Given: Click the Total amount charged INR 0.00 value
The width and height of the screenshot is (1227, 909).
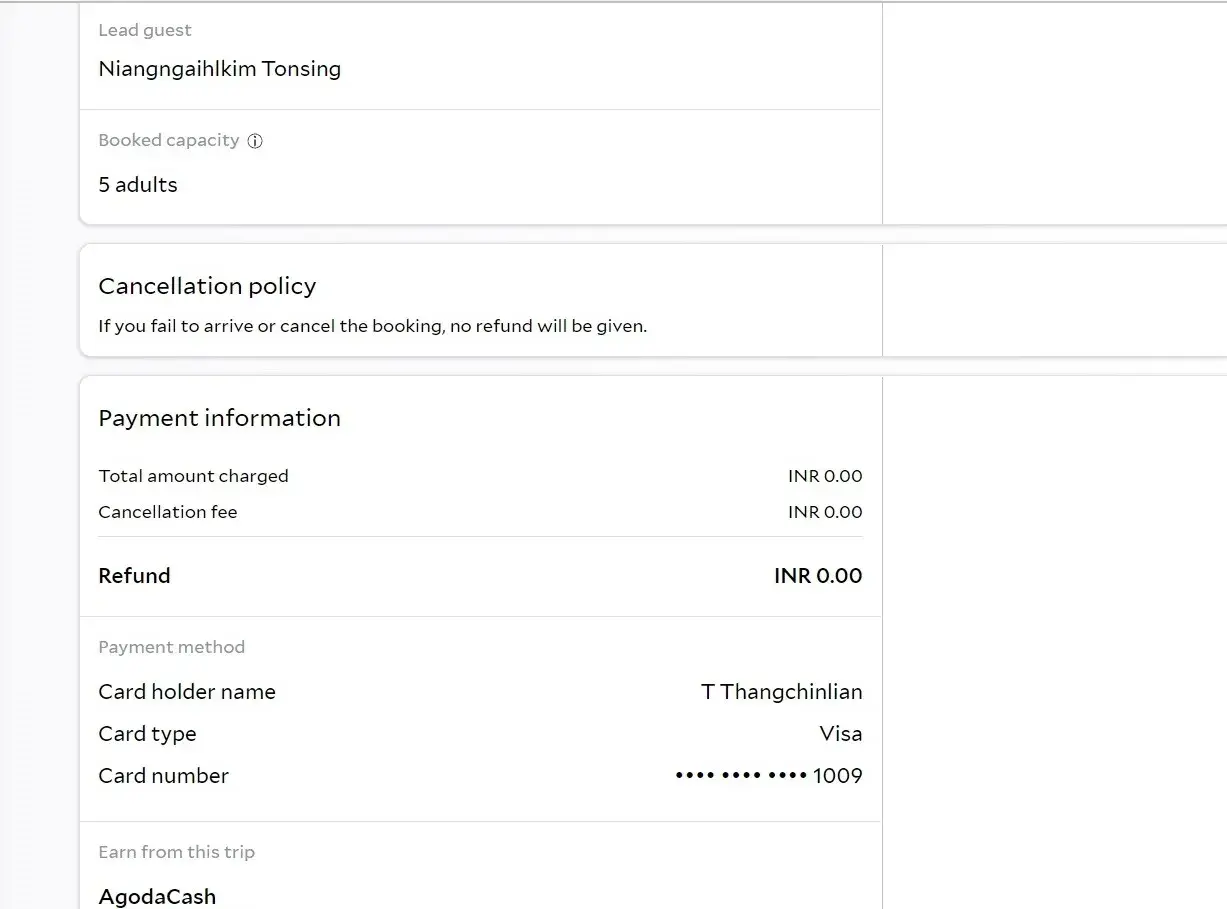Looking at the screenshot, I should click(x=824, y=476).
